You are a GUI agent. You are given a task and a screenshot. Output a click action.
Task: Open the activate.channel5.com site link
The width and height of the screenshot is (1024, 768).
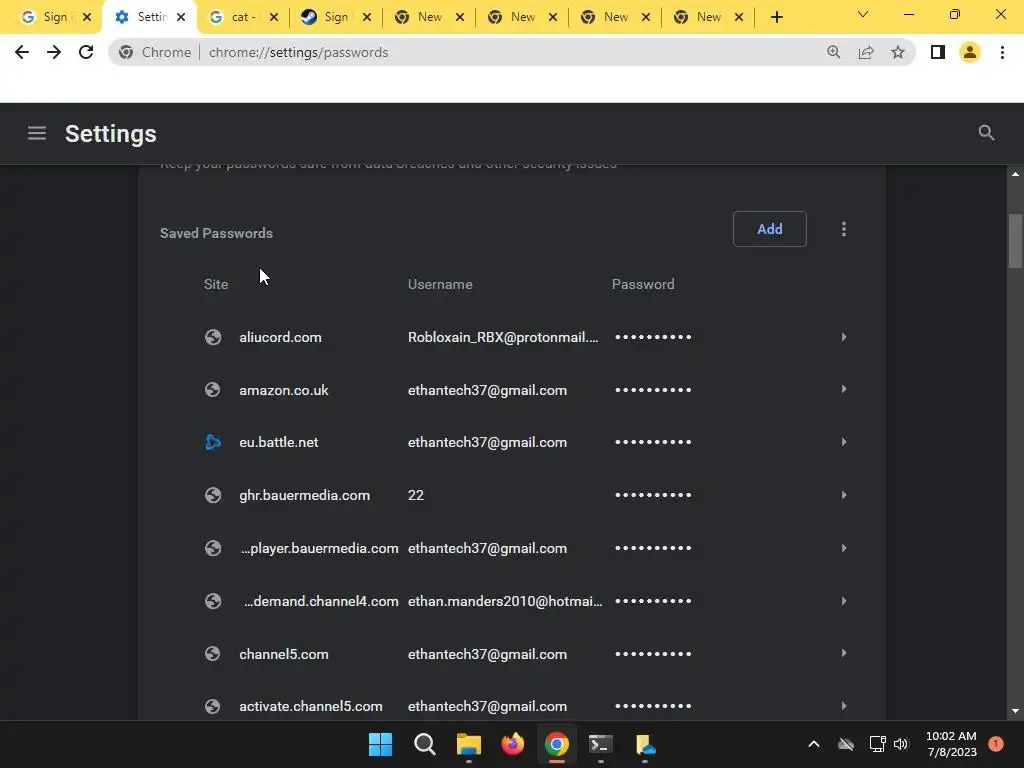pyautogui.click(x=311, y=706)
